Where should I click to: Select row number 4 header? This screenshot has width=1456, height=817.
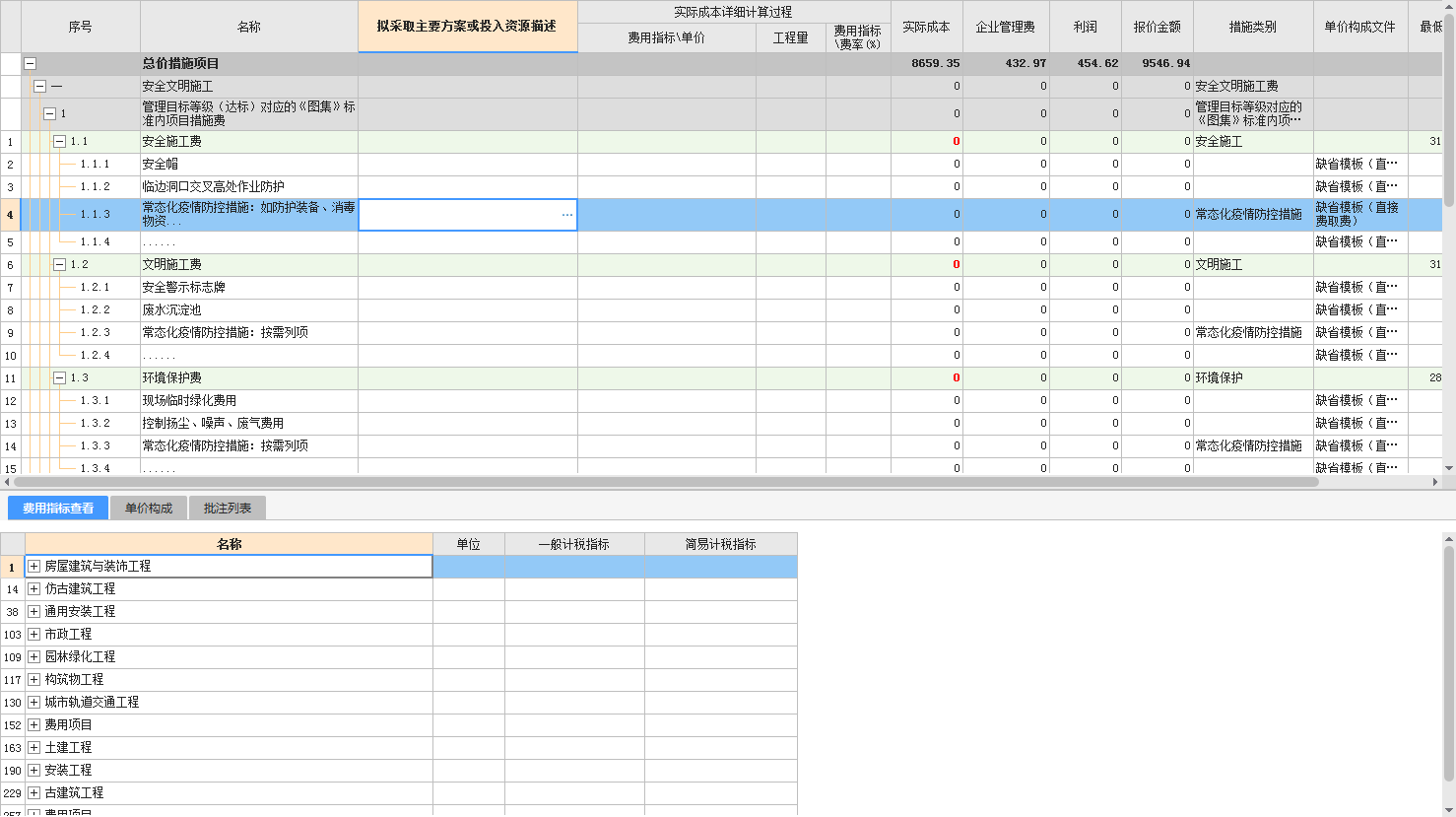(10, 215)
